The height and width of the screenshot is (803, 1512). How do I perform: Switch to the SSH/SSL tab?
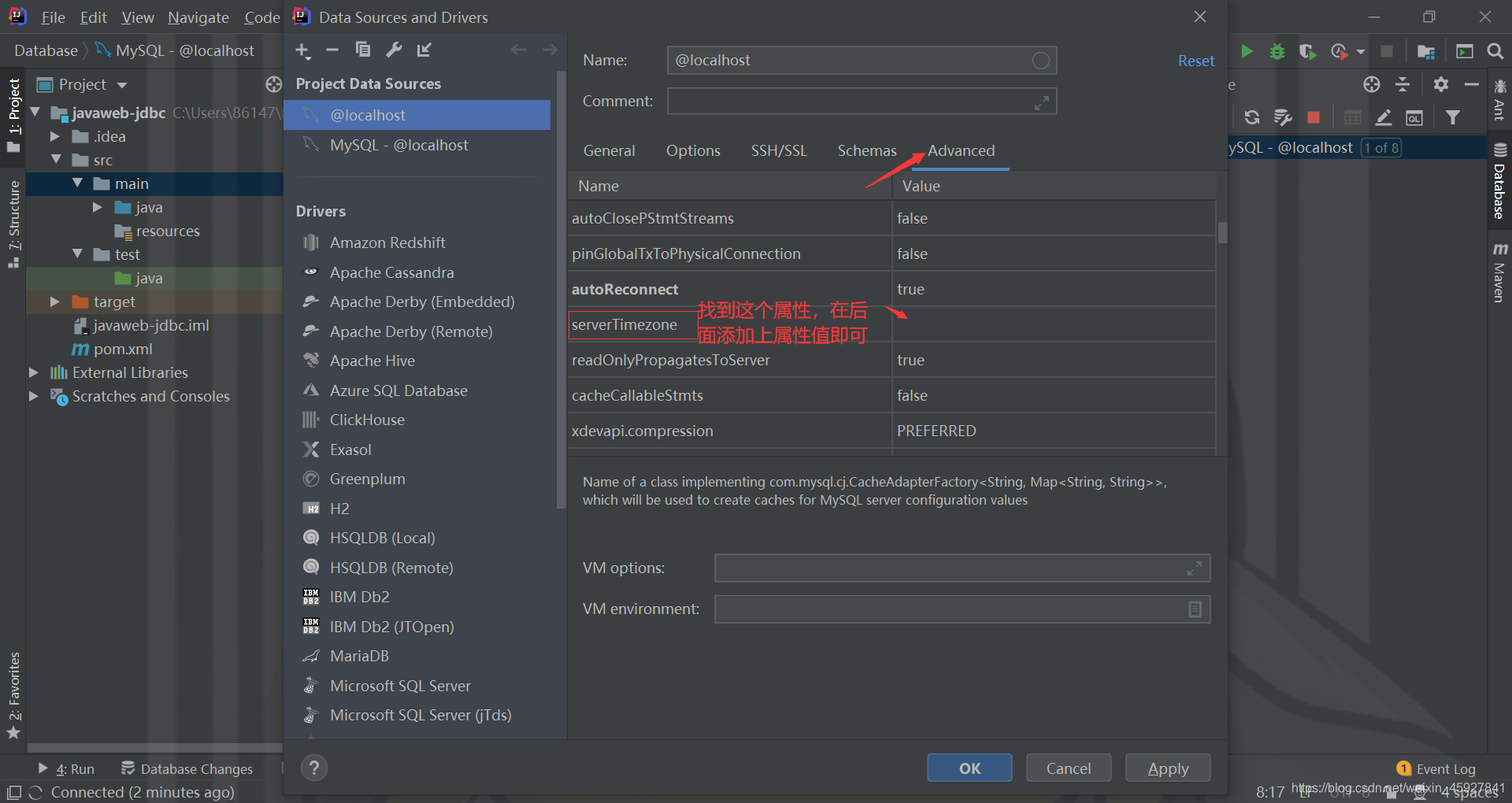[x=779, y=150]
